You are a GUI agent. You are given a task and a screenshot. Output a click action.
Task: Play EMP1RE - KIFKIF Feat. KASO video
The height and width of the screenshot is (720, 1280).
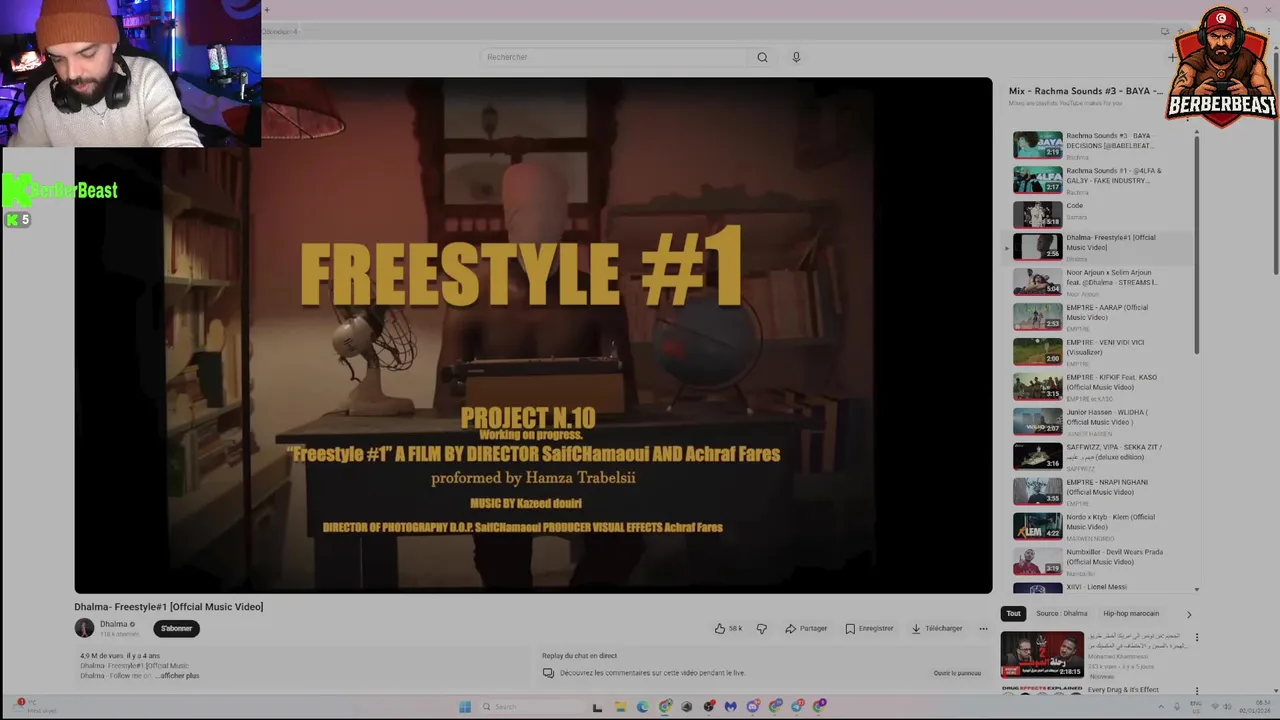coord(1100,387)
